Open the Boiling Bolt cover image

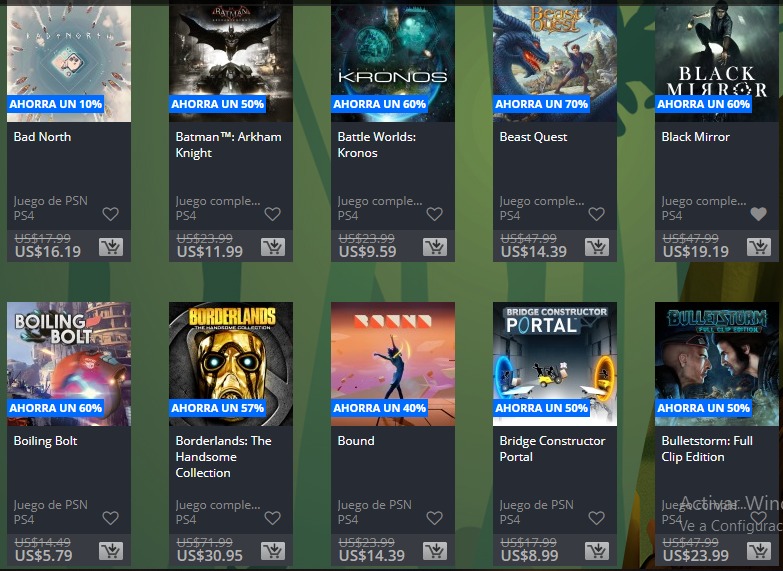(69, 364)
